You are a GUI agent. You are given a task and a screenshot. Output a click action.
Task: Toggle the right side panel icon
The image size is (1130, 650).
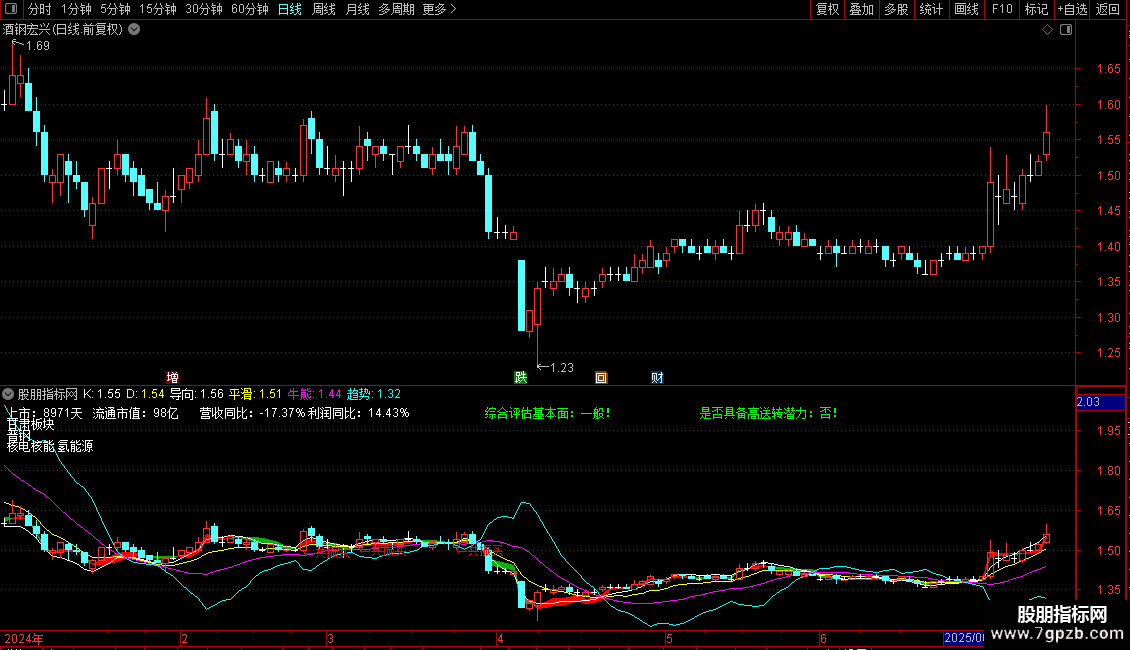(x=1067, y=30)
